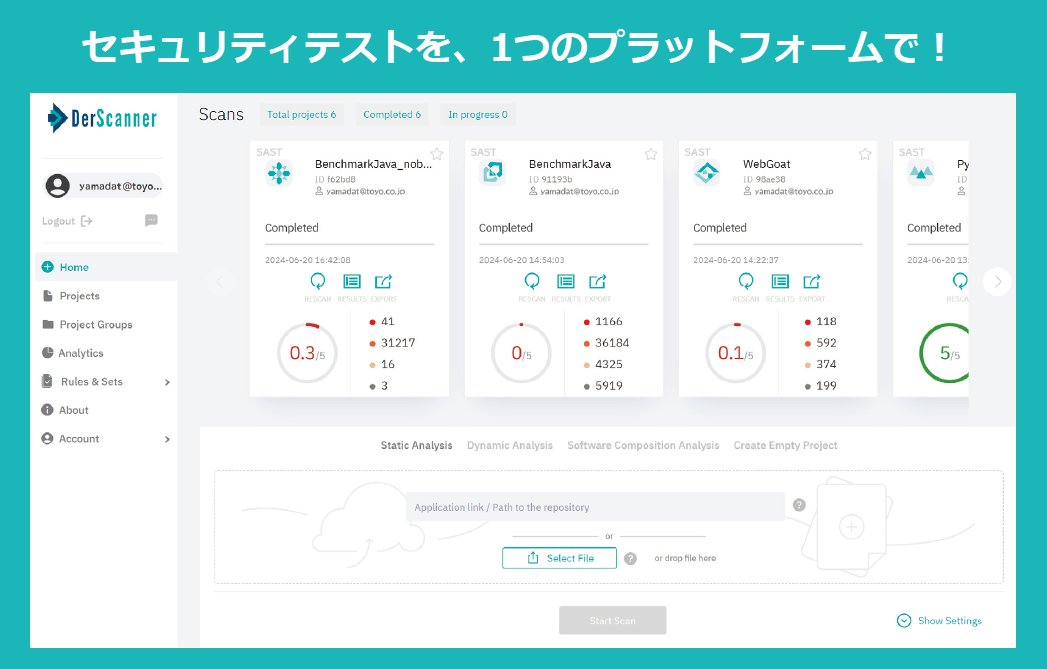Open the feedback message icon near Logout

point(150,220)
